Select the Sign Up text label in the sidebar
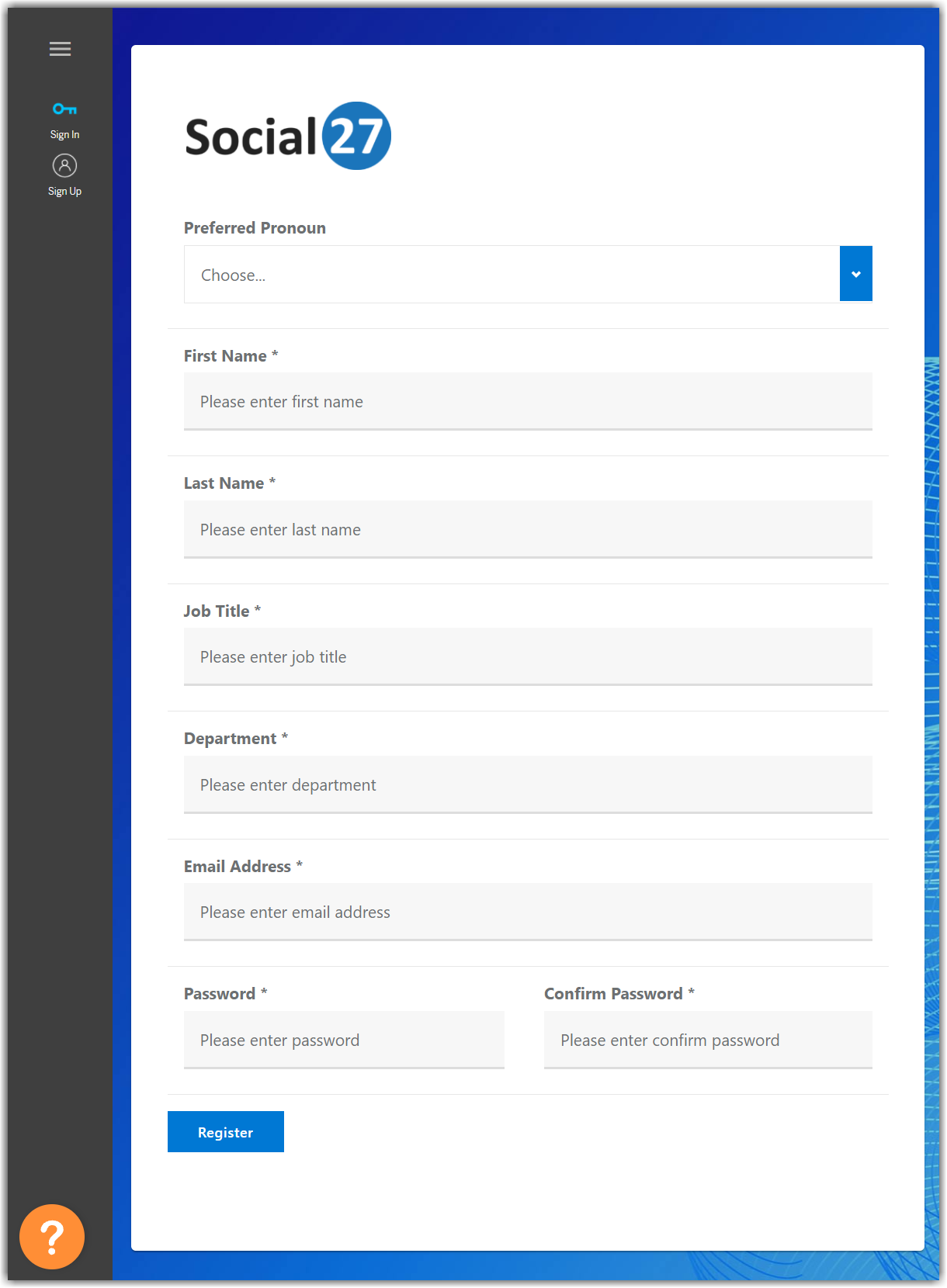947x1288 pixels. (x=64, y=191)
